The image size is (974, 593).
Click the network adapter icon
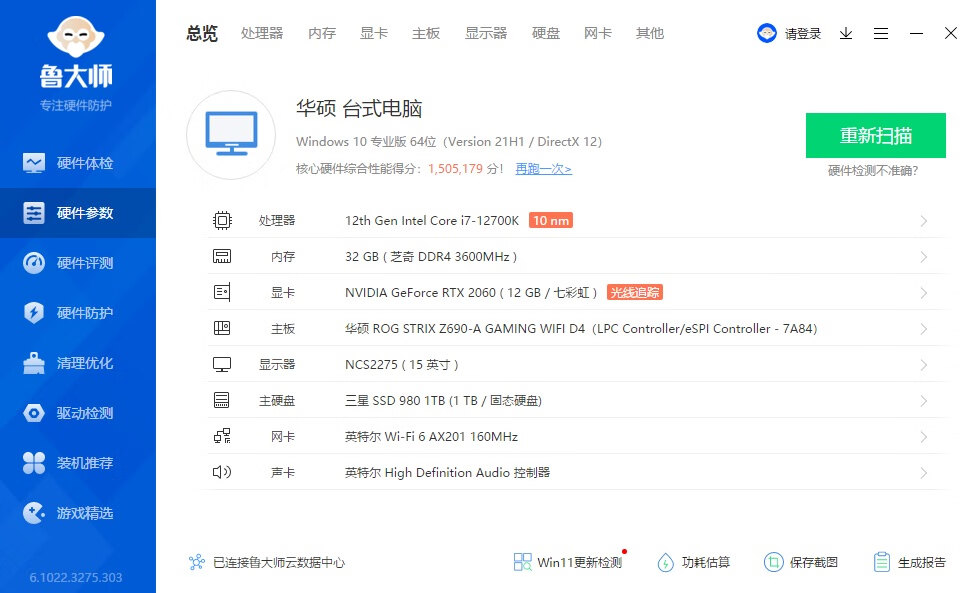[222, 437]
